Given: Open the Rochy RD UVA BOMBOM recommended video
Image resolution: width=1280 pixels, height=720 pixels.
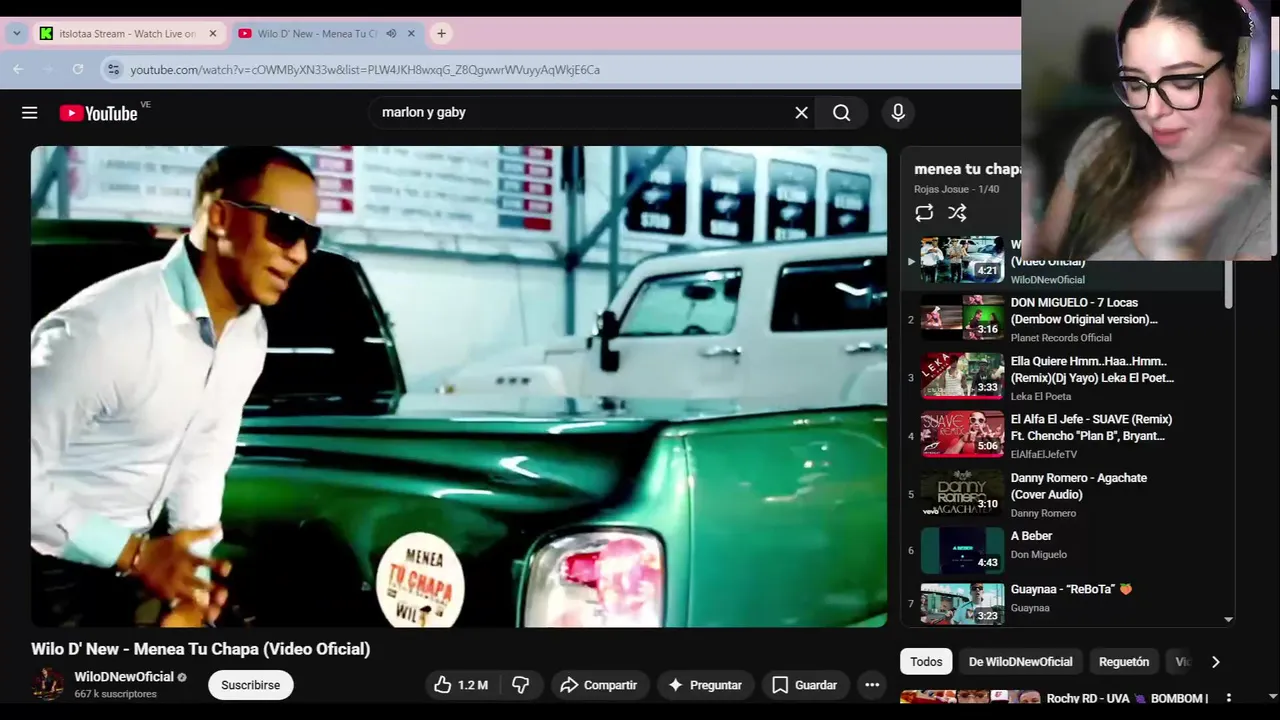Looking at the screenshot, I should tap(1127, 698).
